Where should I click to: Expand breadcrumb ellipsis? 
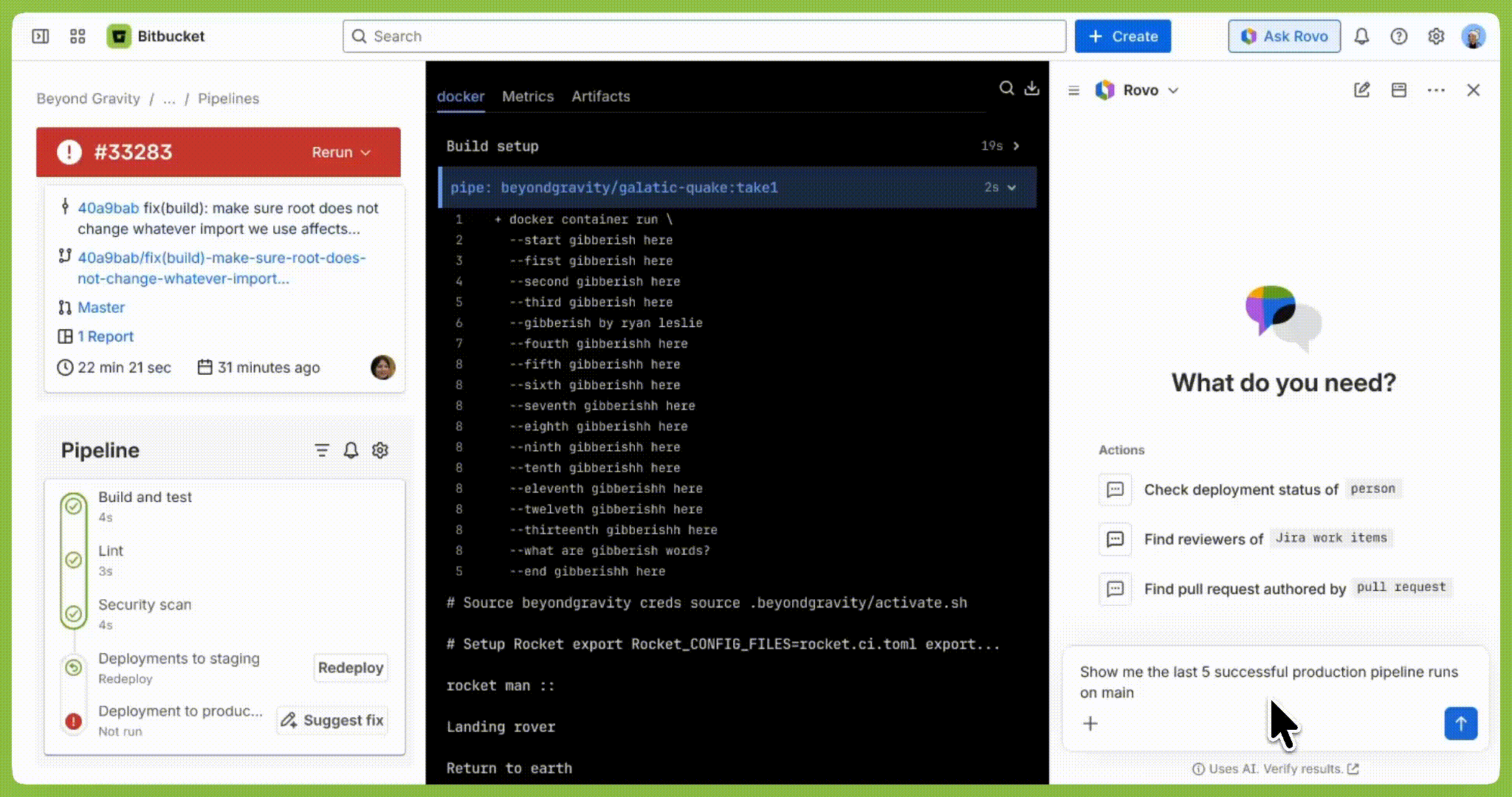coord(169,98)
